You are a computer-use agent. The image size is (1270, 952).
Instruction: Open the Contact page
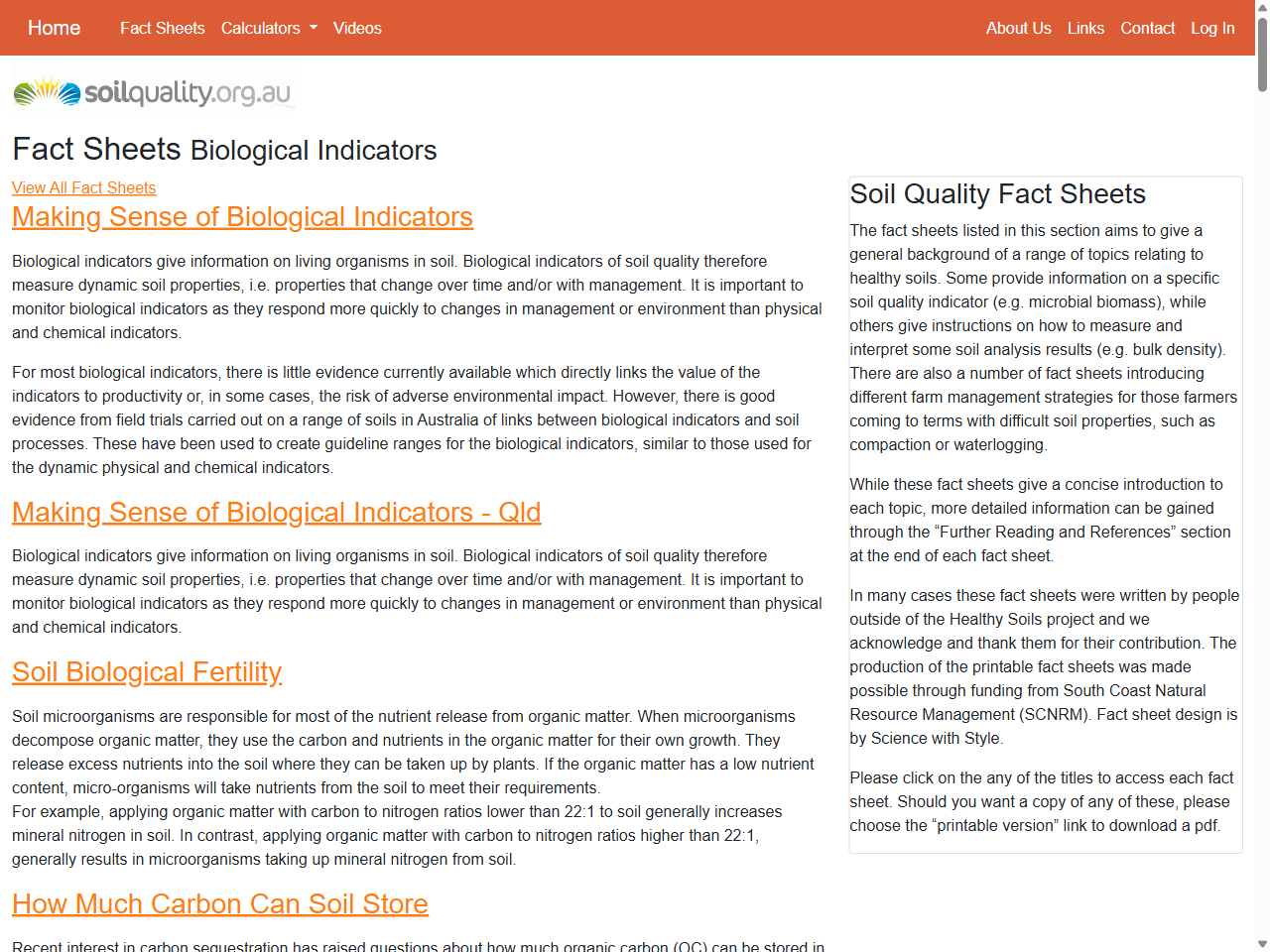point(1148,28)
